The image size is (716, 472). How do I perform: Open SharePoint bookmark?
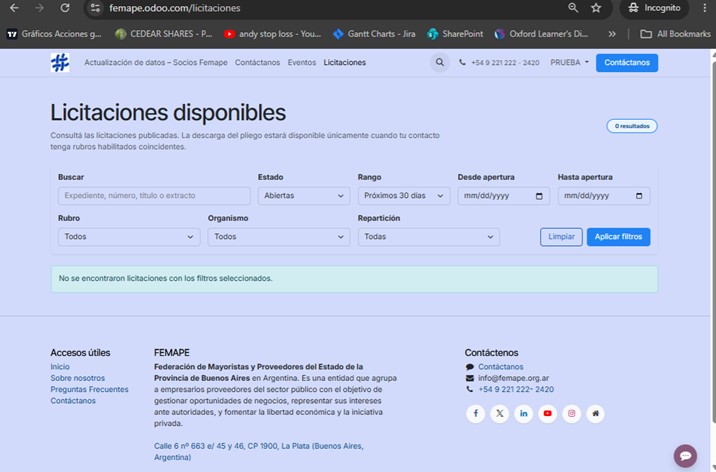455,34
